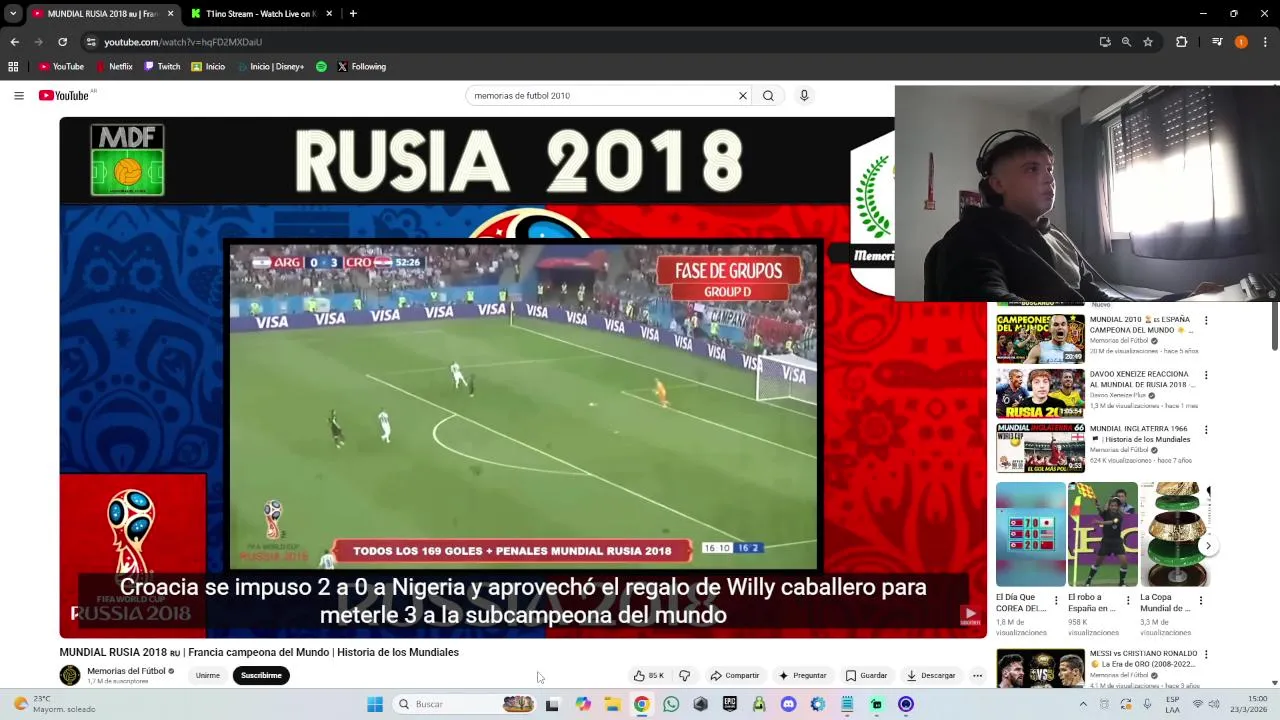The image size is (1280, 720).
Task: Open options for MUNDIAL 2010 España video
Action: [x=1206, y=321]
